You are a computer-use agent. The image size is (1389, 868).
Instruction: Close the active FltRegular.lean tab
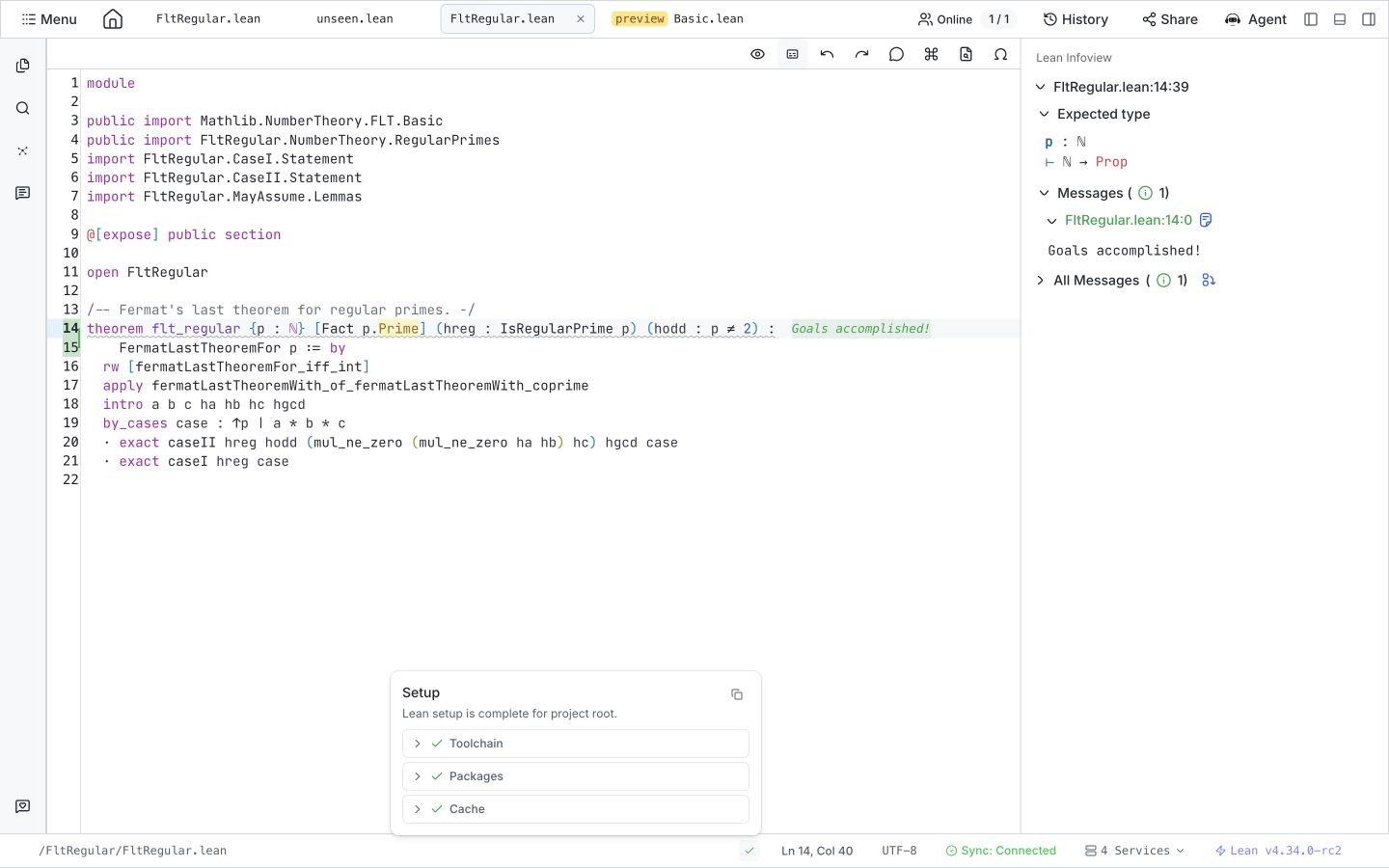click(581, 19)
